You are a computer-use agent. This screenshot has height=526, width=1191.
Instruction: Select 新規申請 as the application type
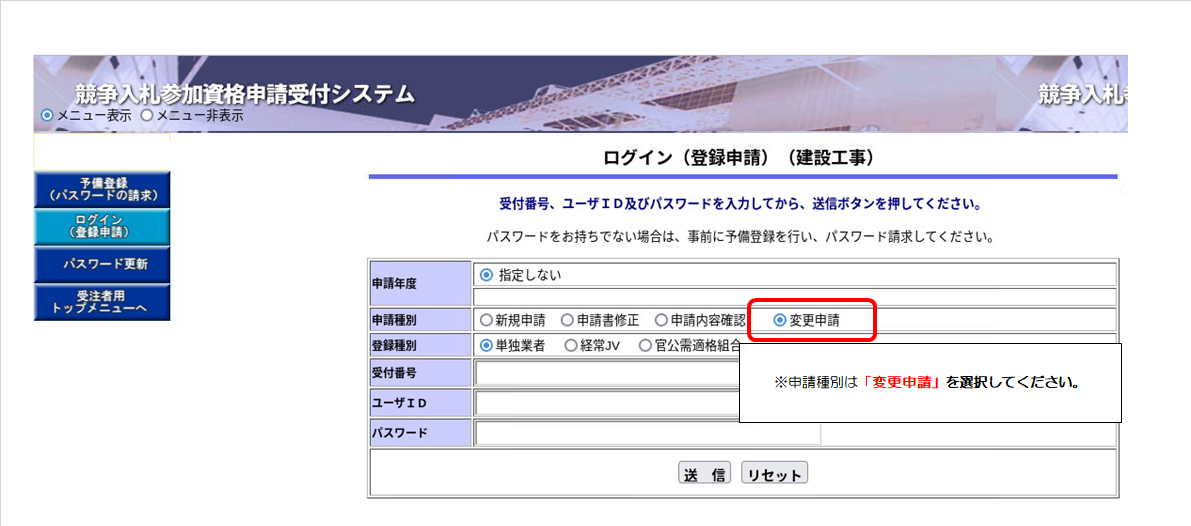click(x=487, y=321)
